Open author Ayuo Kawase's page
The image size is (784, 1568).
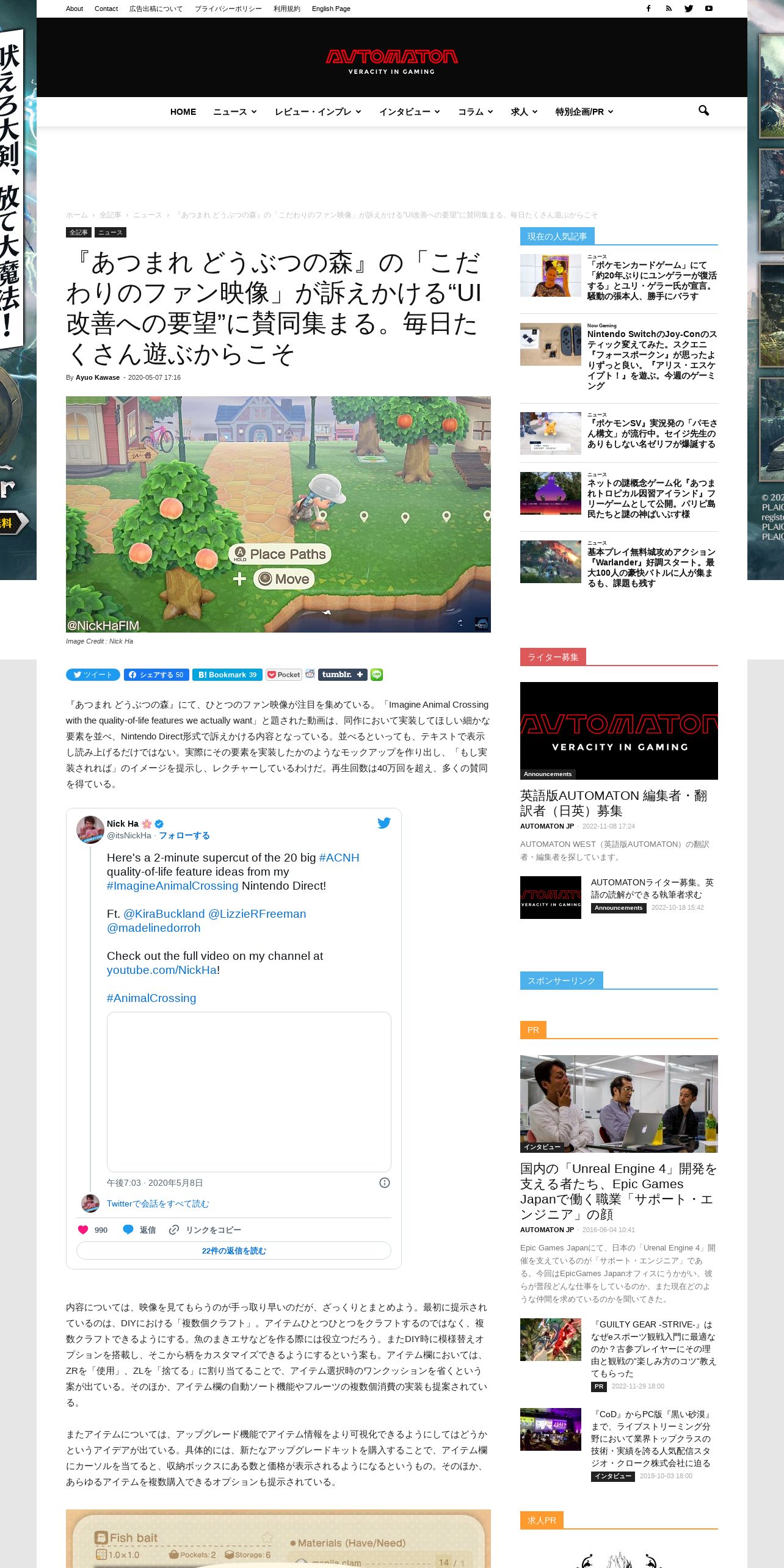tap(98, 377)
